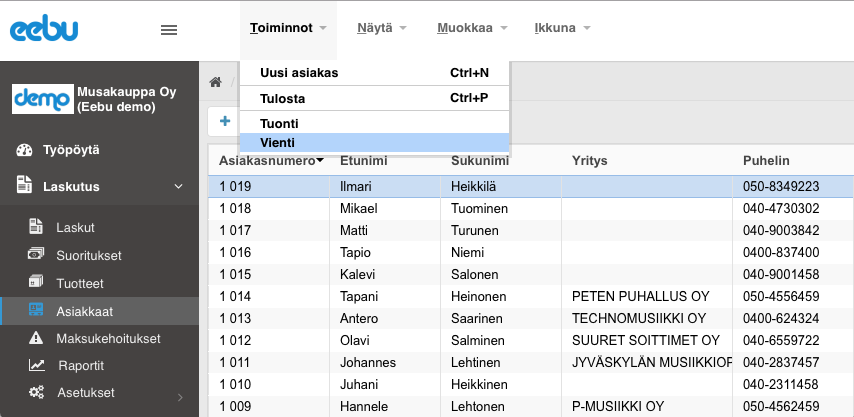Screen dimensions: 854x417
Task: Select the SUURET SOITTIMET OY cell
Action: [646, 341]
